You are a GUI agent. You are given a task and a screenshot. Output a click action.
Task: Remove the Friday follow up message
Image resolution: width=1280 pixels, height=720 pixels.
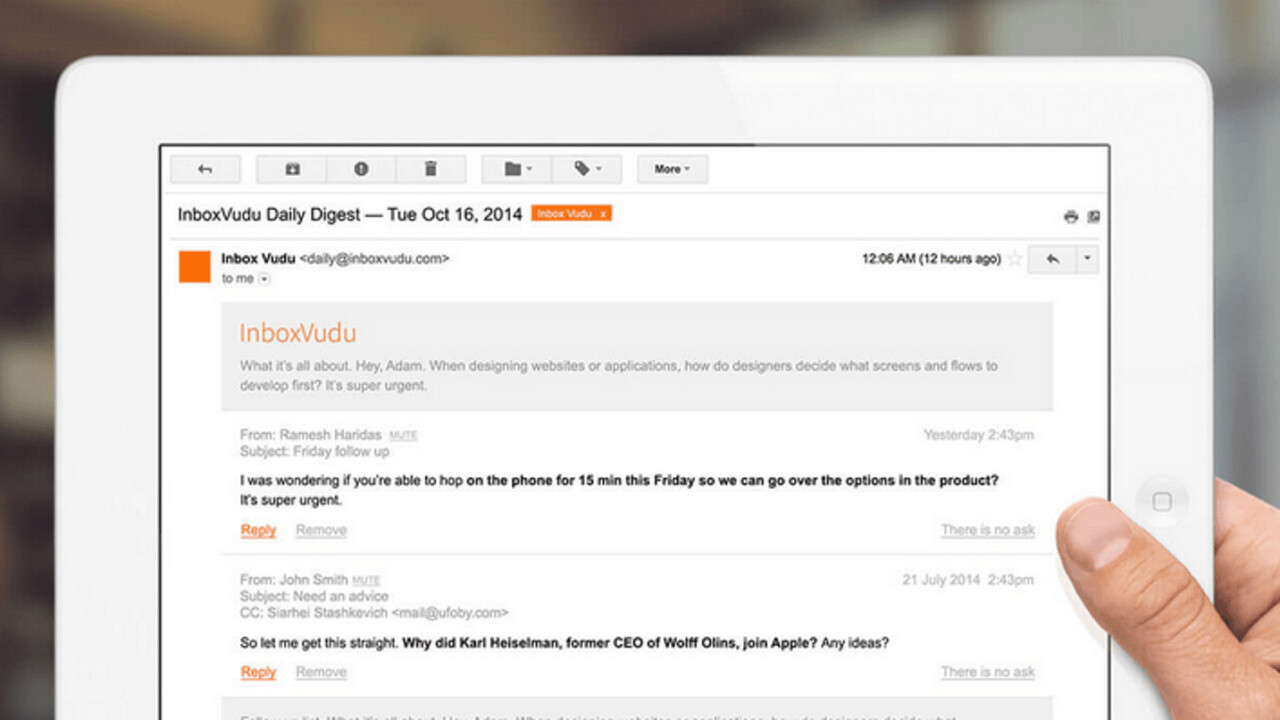[321, 530]
